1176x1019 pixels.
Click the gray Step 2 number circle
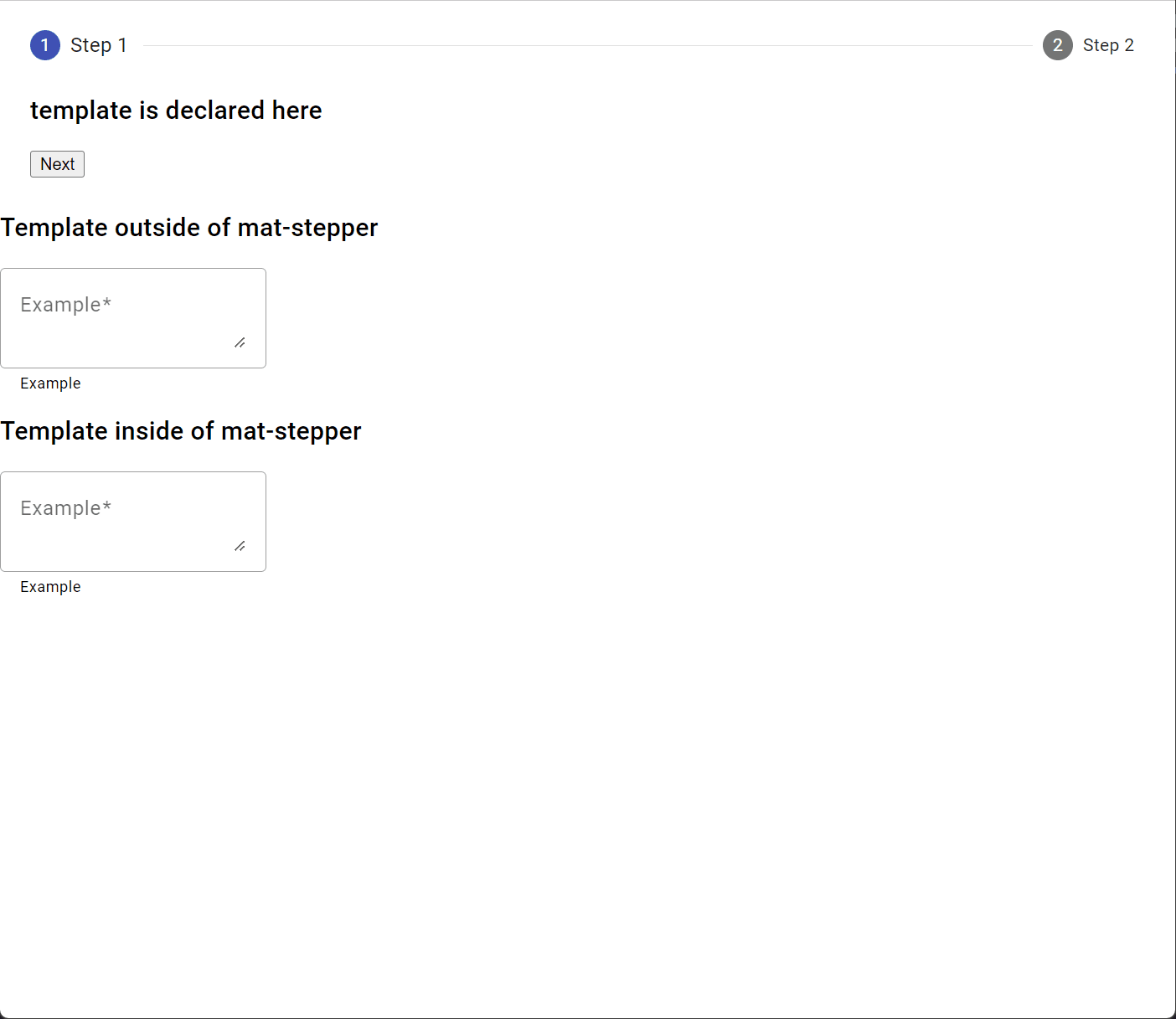coord(1058,45)
